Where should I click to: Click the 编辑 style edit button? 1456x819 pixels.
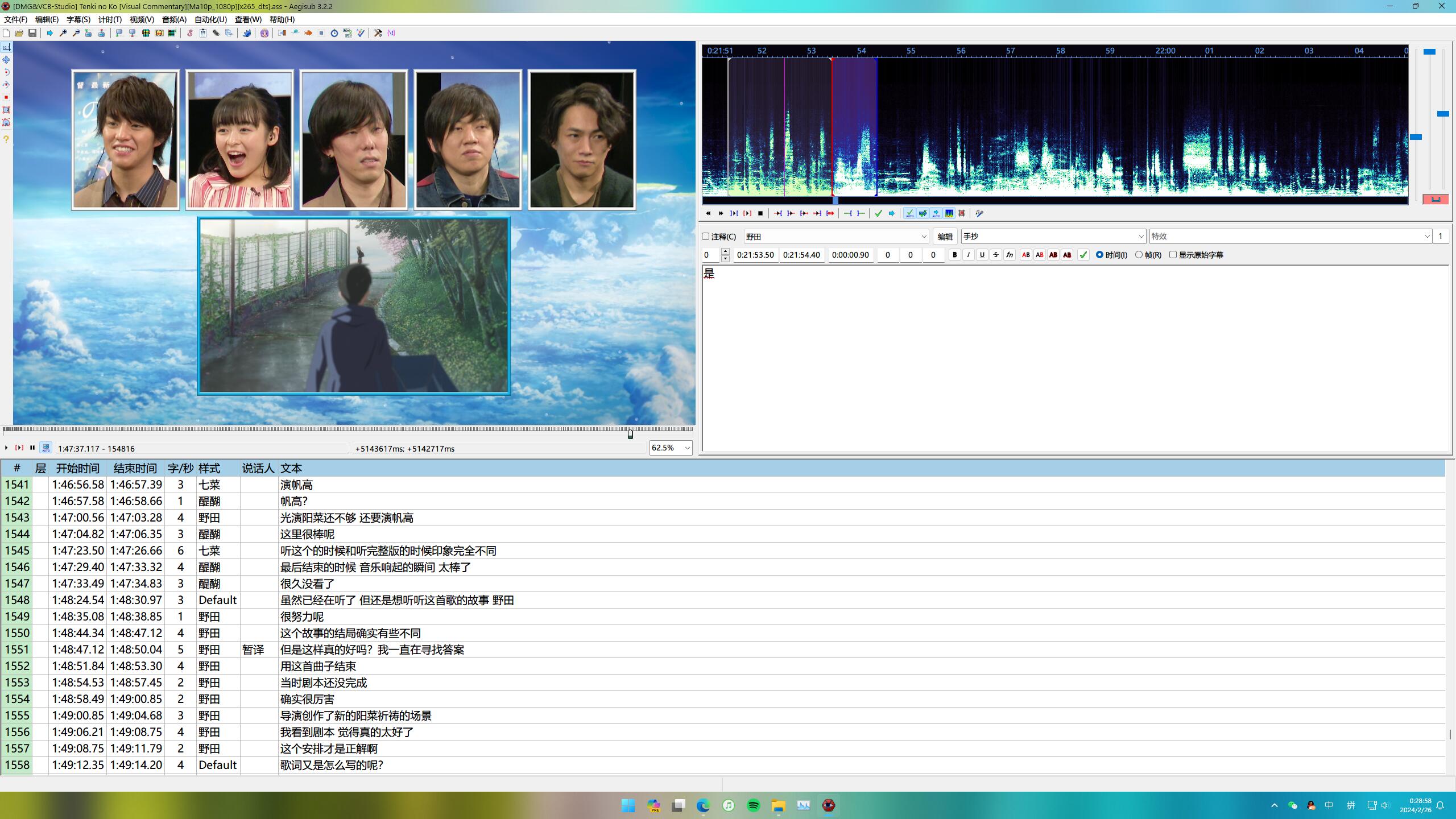(x=945, y=237)
